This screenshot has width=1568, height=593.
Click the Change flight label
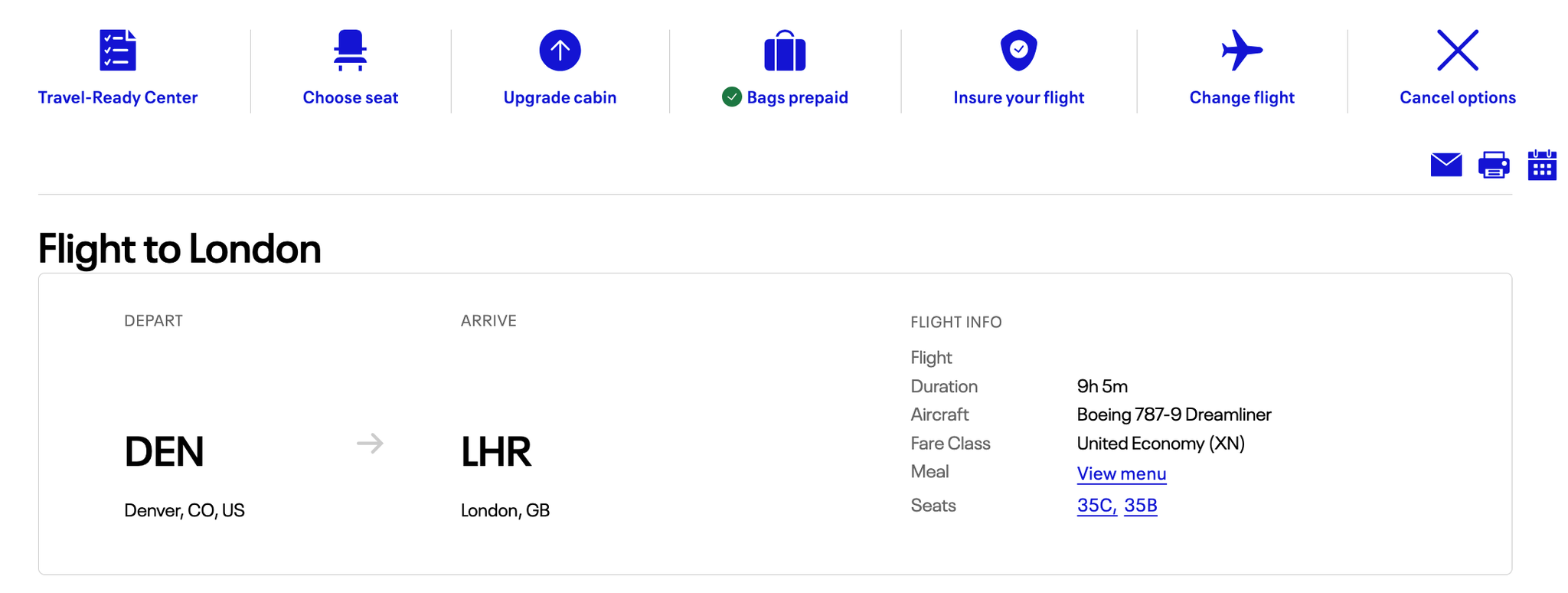pos(1241,97)
